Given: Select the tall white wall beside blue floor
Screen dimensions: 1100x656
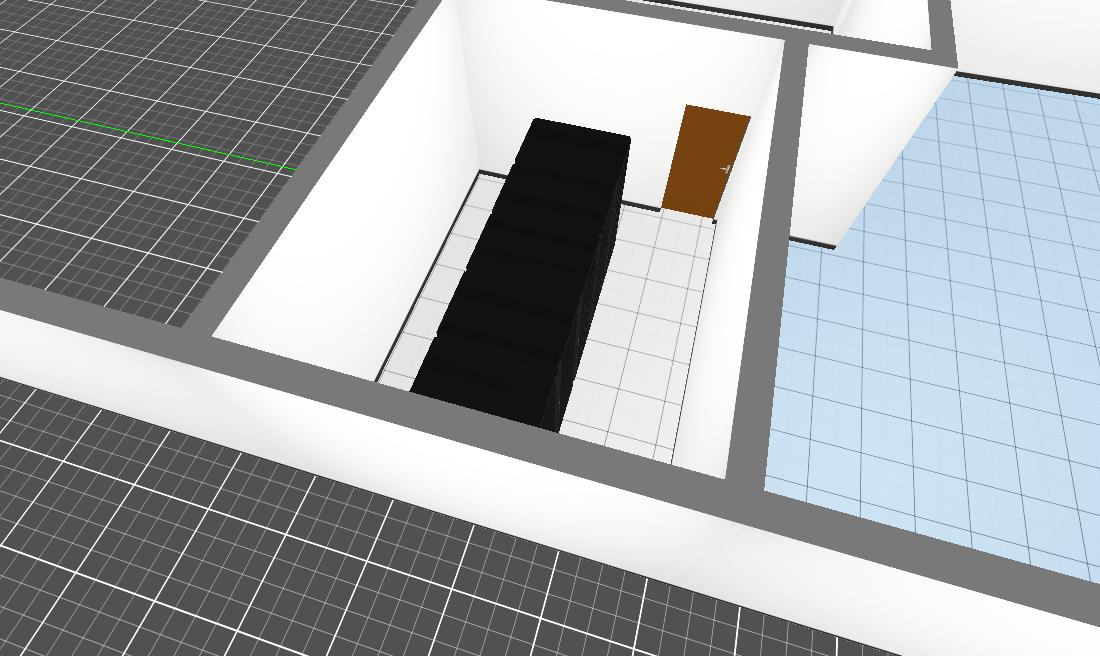Looking at the screenshot, I should tap(870, 140).
